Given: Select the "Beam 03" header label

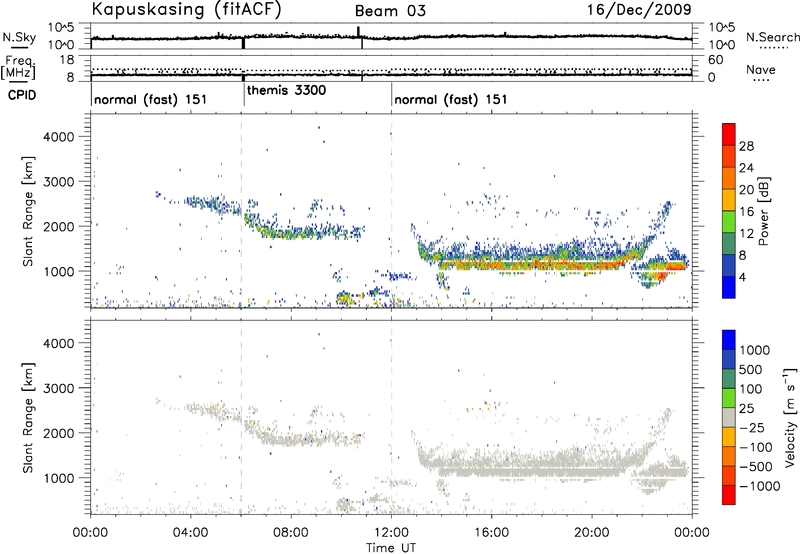Looking at the screenshot, I should [x=390, y=11].
